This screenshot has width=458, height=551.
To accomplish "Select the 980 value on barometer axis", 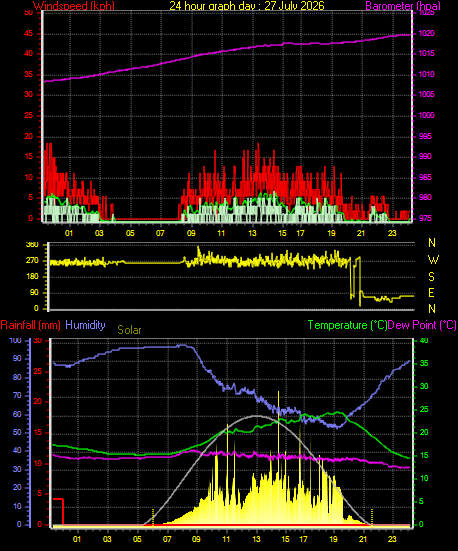I will [x=425, y=197].
